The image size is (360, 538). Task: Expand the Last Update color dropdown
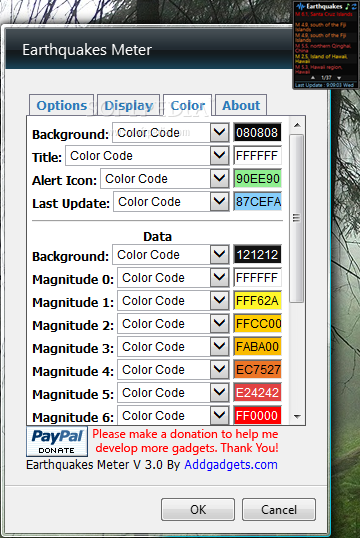[171, 202]
